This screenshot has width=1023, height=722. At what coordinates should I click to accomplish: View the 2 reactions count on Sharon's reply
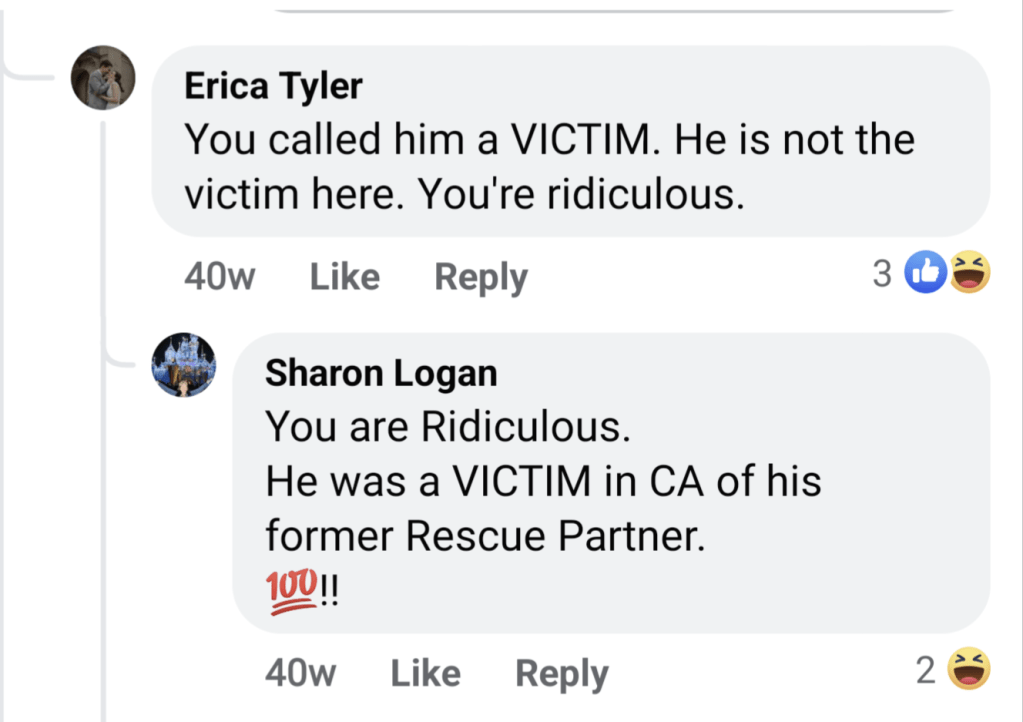pyautogui.click(x=926, y=670)
